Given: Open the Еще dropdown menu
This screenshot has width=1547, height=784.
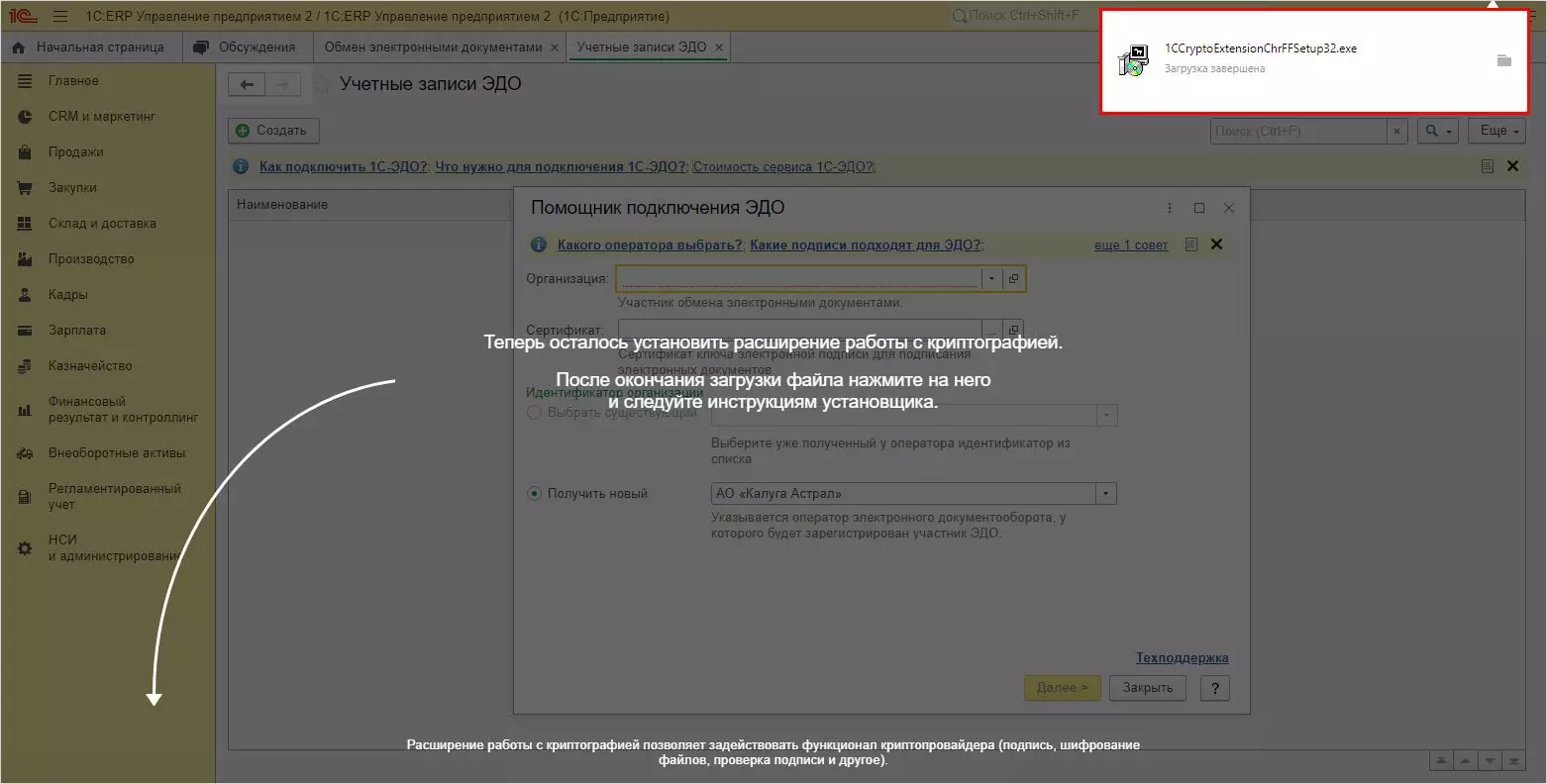Looking at the screenshot, I should tap(1497, 131).
